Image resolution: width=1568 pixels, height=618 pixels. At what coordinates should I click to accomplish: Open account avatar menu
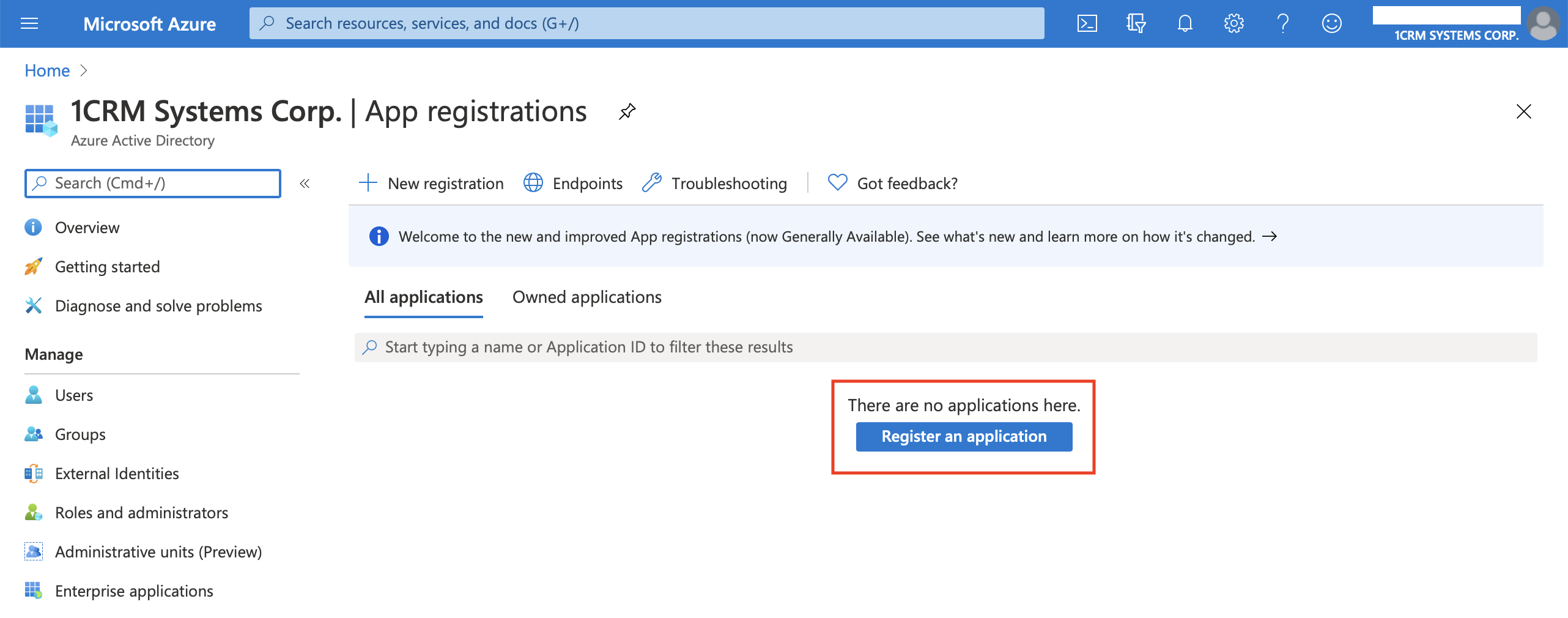[1544, 23]
